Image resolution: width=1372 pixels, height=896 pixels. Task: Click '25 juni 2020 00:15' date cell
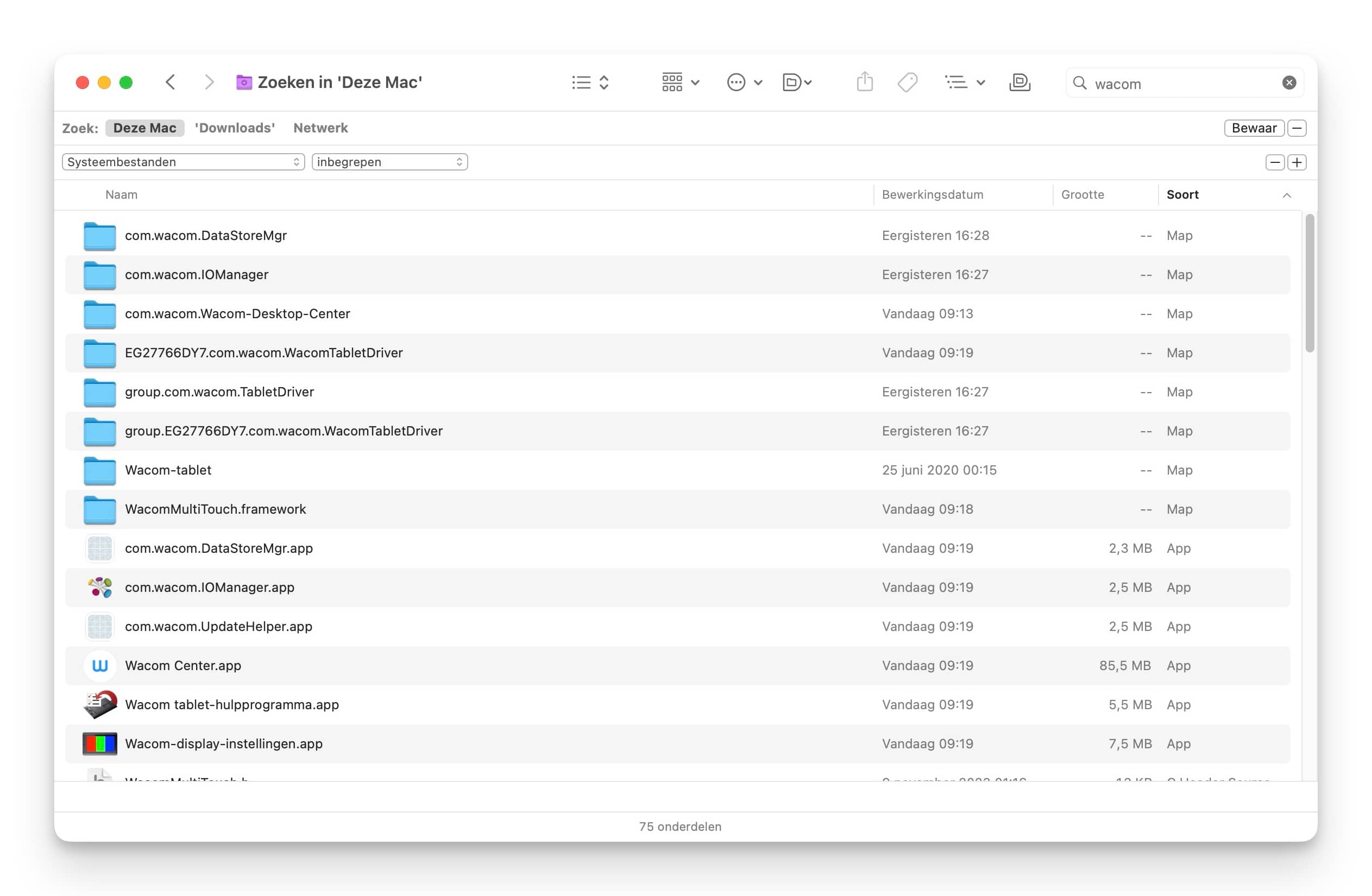point(940,471)
